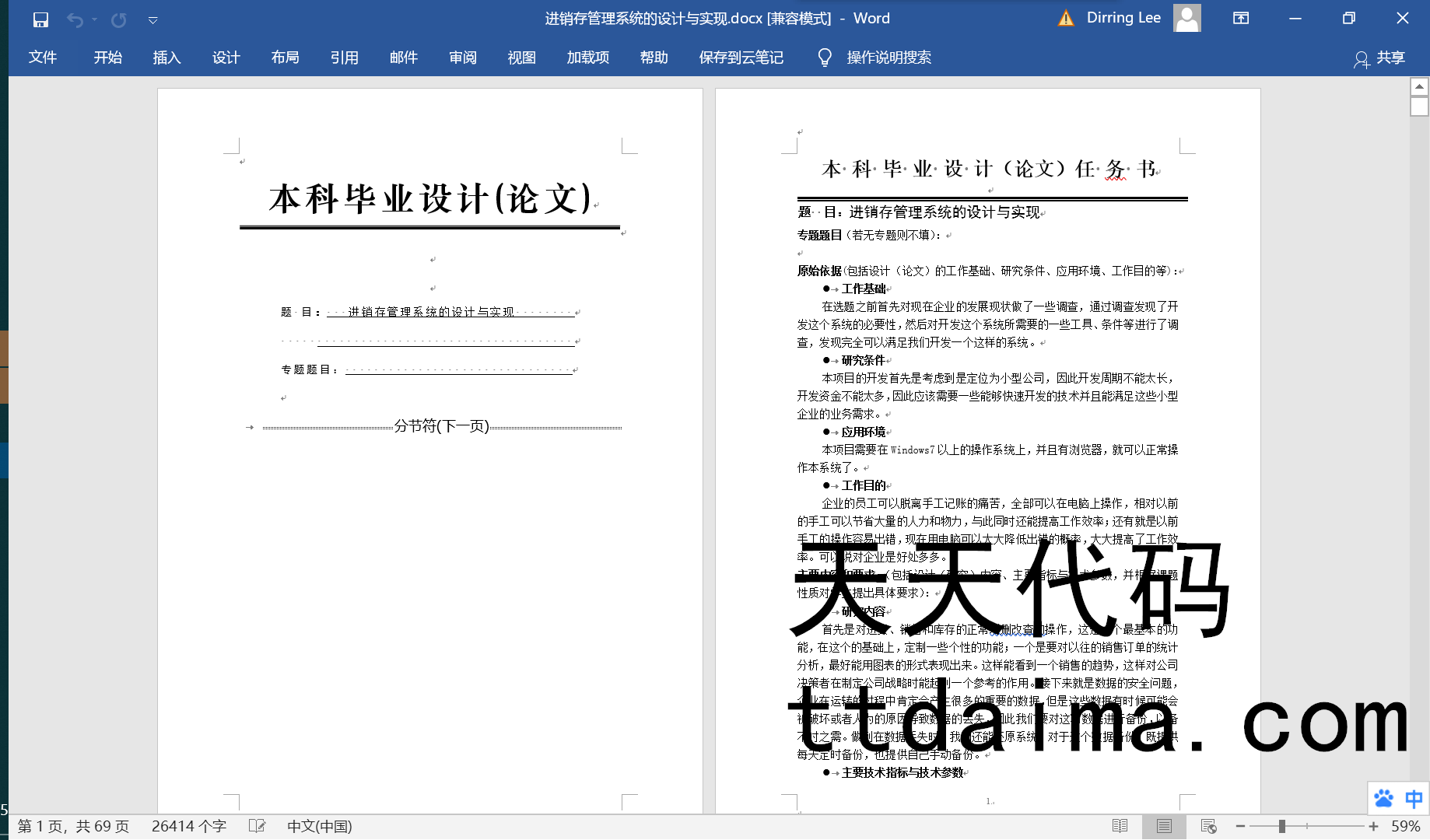Switch to Web Layout view
The width and height of the screenshot is (1430, 840).
coord(1208,826)
